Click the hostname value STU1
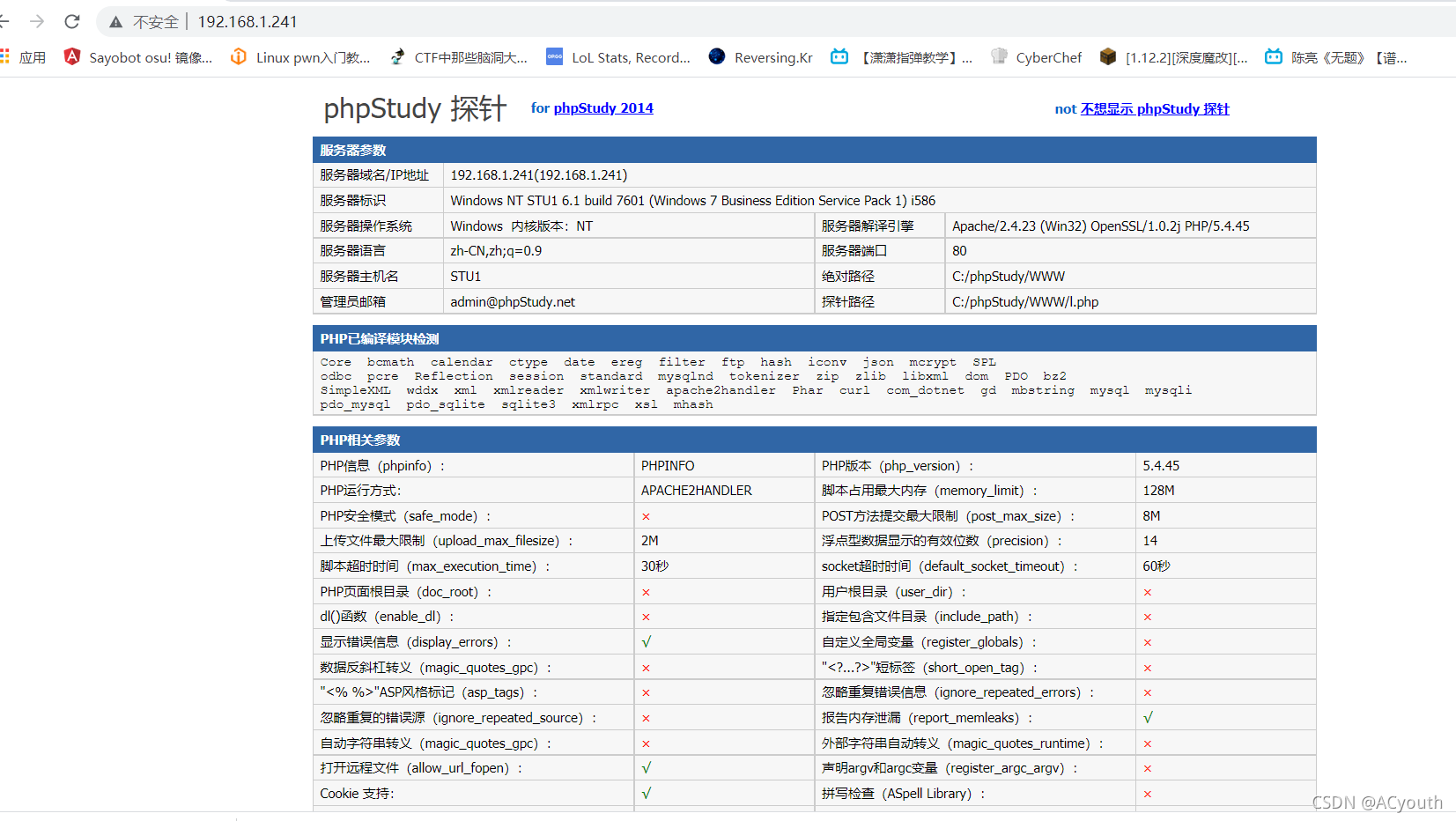The width and height of the screenshot is (1456, 821). [466, 277]
